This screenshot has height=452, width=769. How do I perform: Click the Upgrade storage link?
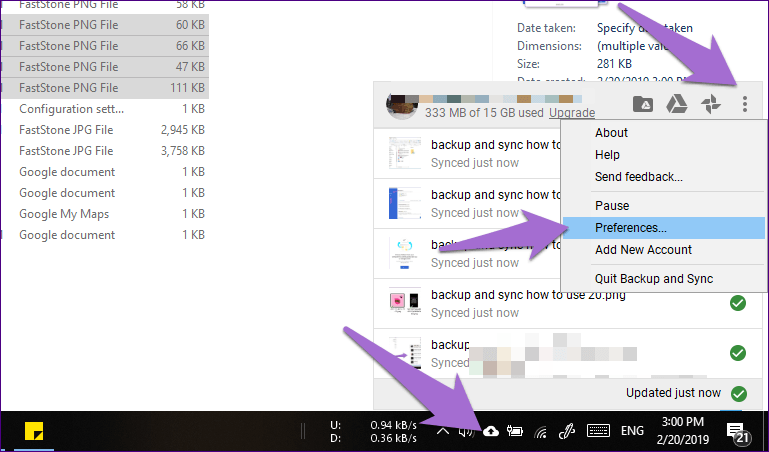[x=572, y=113]
